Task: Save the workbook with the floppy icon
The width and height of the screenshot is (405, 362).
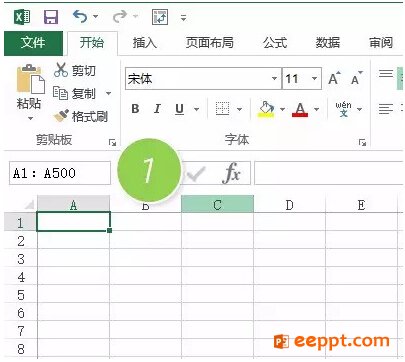Action: point(51,17)
